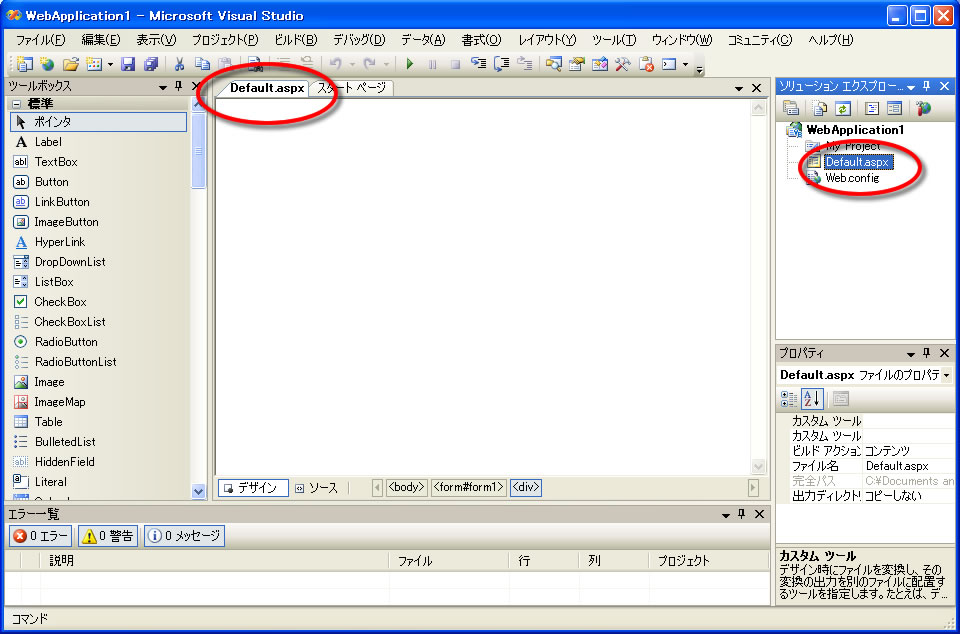Switch to the スタート ページ tab
960x634 pixels.
351,88
